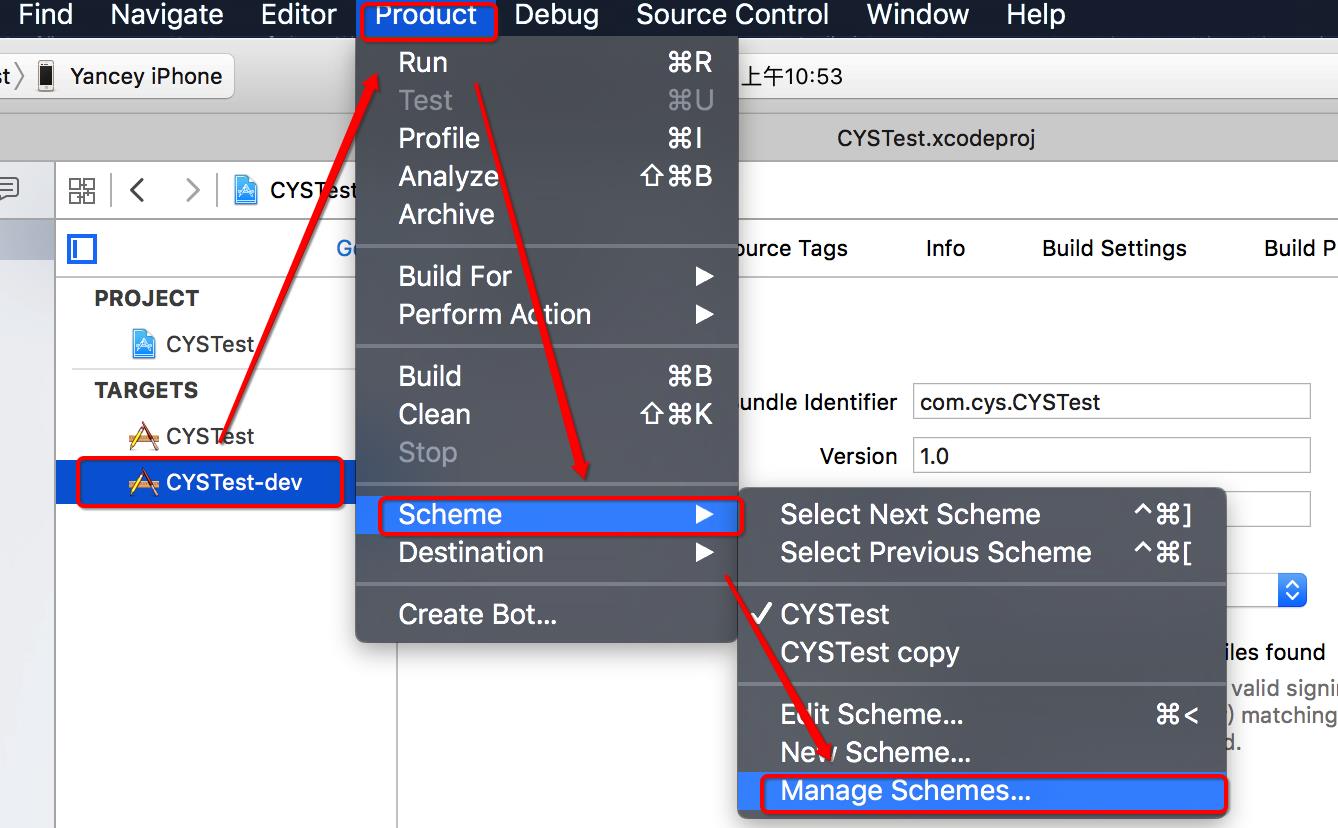Choose Select Previous Scheme
Viewport: 1338px width, 828px height.
coord(982,552)
